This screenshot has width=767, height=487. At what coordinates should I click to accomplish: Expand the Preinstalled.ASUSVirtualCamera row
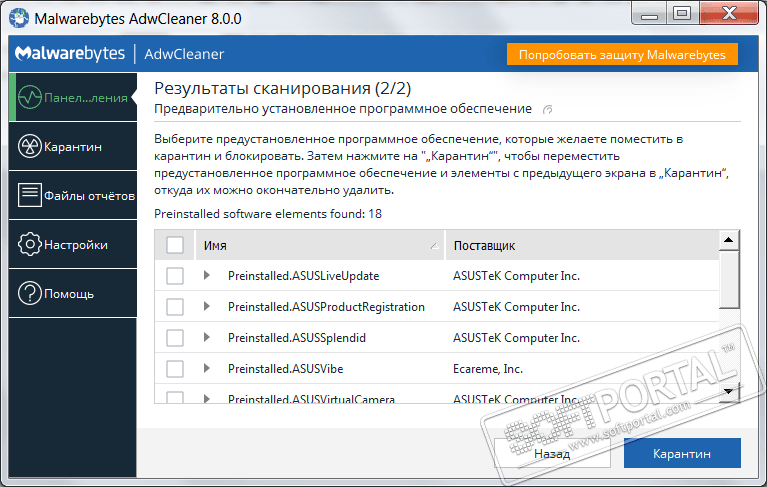click(207, 398)
